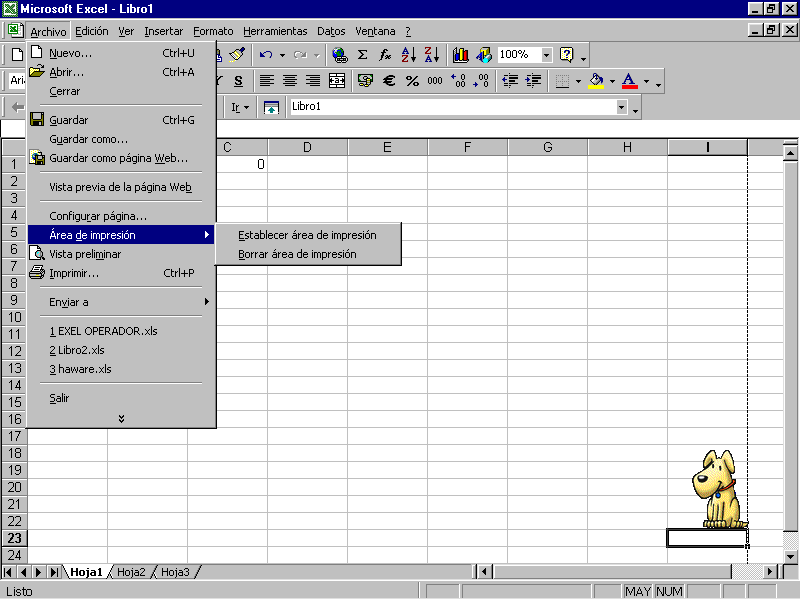Sort ascending with the A-Z icon

(407, 54)
